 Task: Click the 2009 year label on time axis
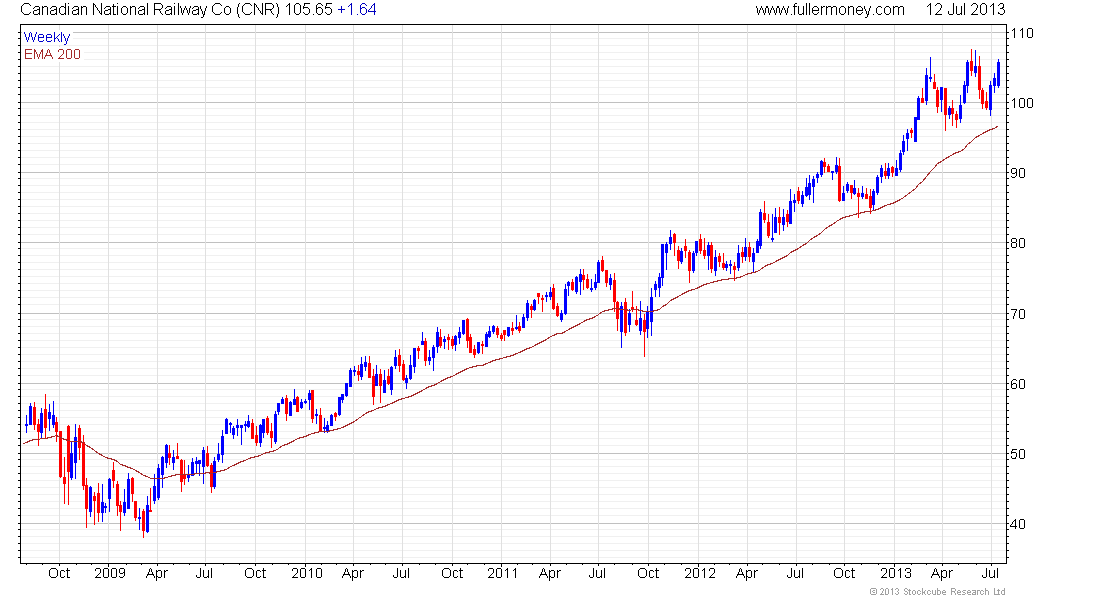[110, 573]
